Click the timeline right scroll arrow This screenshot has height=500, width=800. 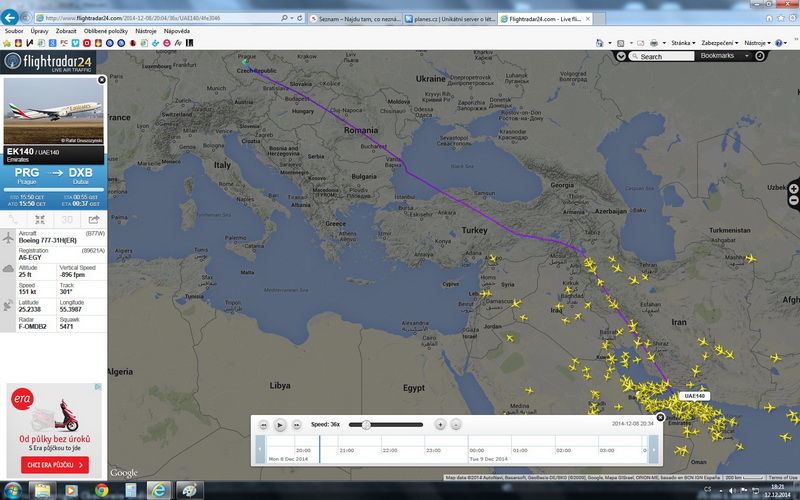tap(653, 449)
